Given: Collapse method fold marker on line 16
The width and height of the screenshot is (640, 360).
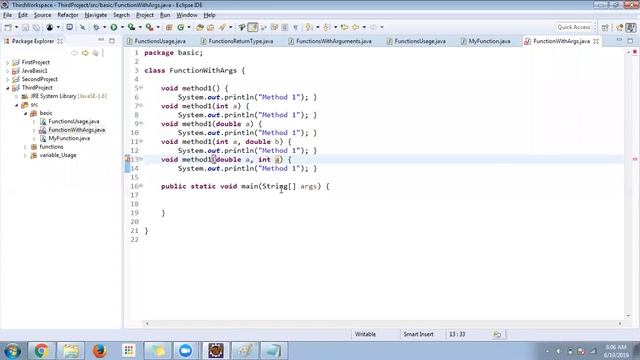Looking at the screenshot, I should (x=141, y=186).
